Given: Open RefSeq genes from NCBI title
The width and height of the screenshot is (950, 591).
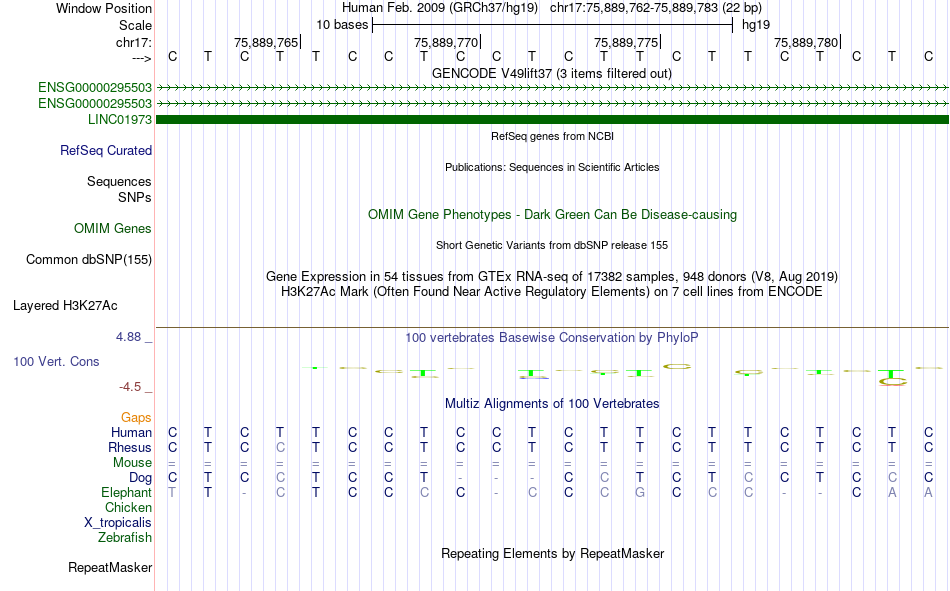Looking at the screenshot, I should [x=552, y=136].
